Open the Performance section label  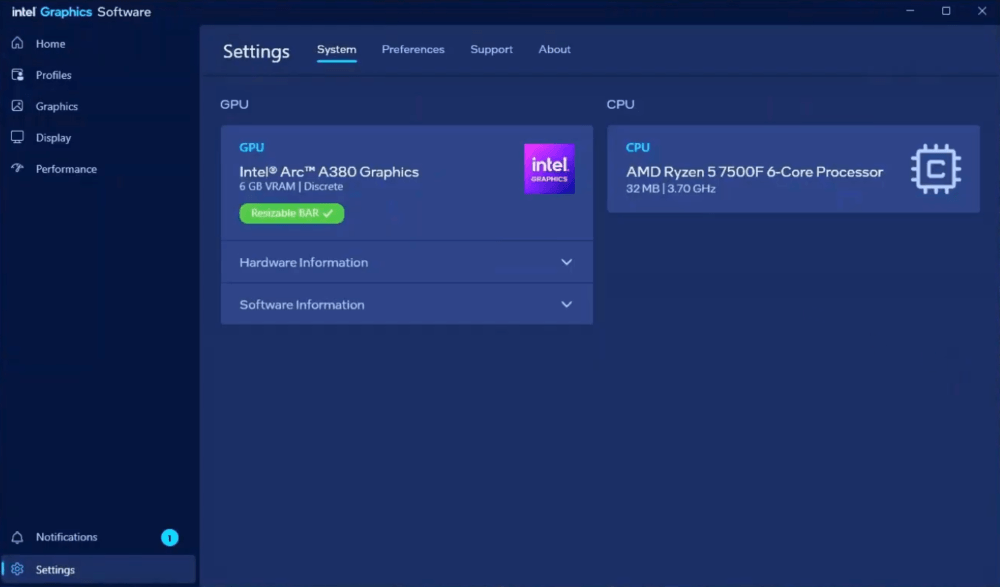(66, 168)
